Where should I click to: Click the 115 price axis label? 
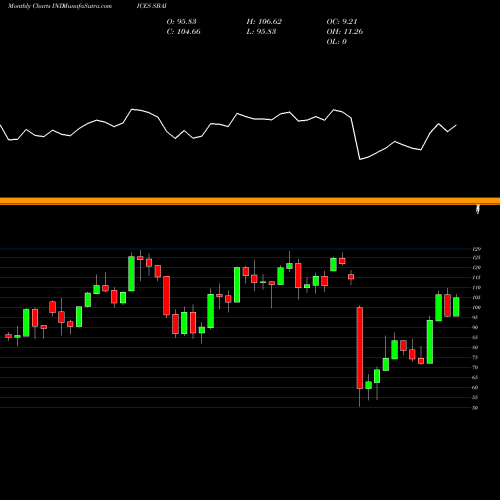pyautogui.click(x=477, y=278)
